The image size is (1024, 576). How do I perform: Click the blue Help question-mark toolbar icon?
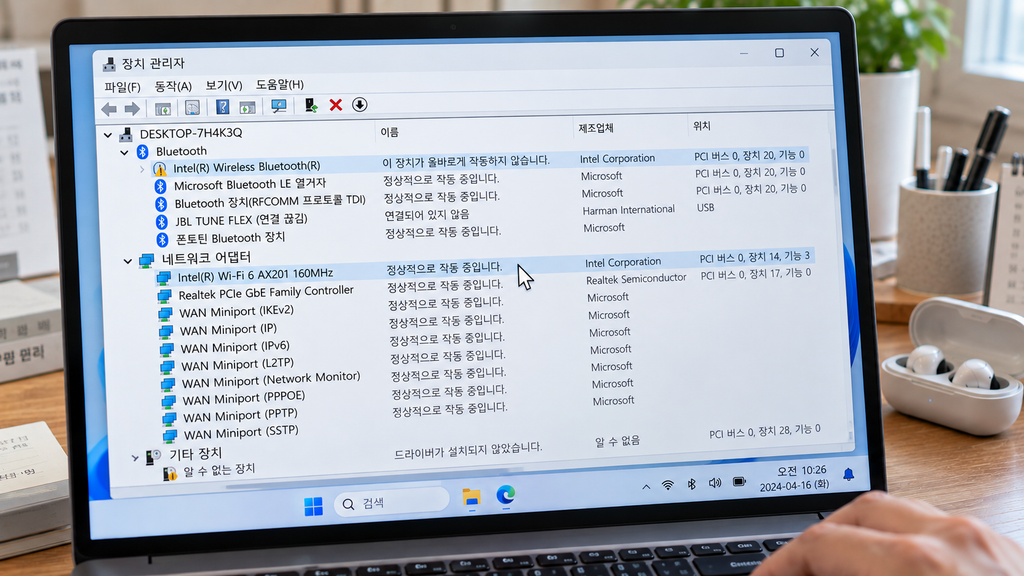pyautogui.click(x=223, y=106)
